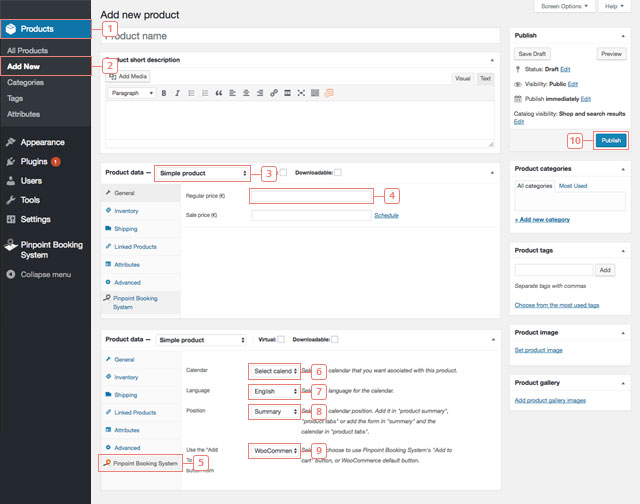The width and height of the screenshot is (640, 504).
Task: Toggle Downloadable checkbox in first Product data
Action: (x=338, y=173)
